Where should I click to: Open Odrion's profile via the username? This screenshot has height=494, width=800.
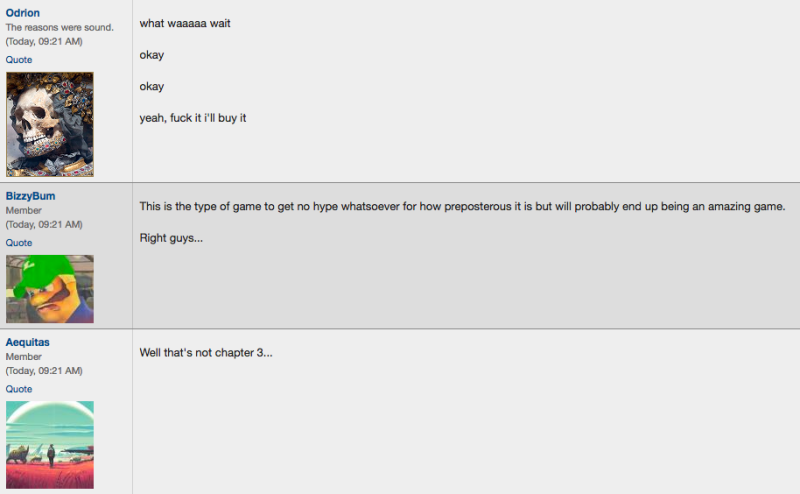[x=22, y=13]
